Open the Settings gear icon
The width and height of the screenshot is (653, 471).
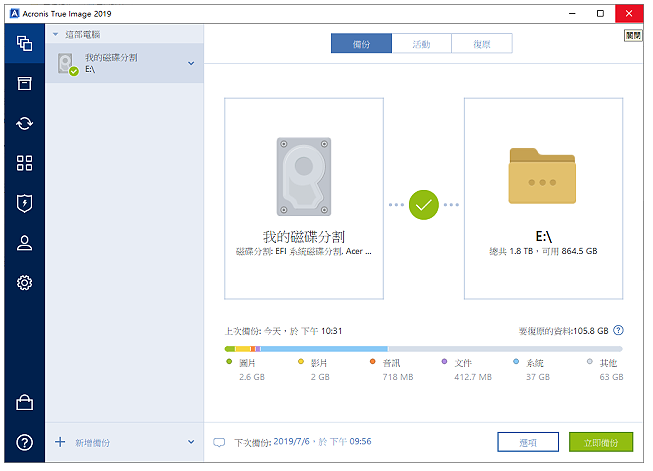[x=25, y=283]
